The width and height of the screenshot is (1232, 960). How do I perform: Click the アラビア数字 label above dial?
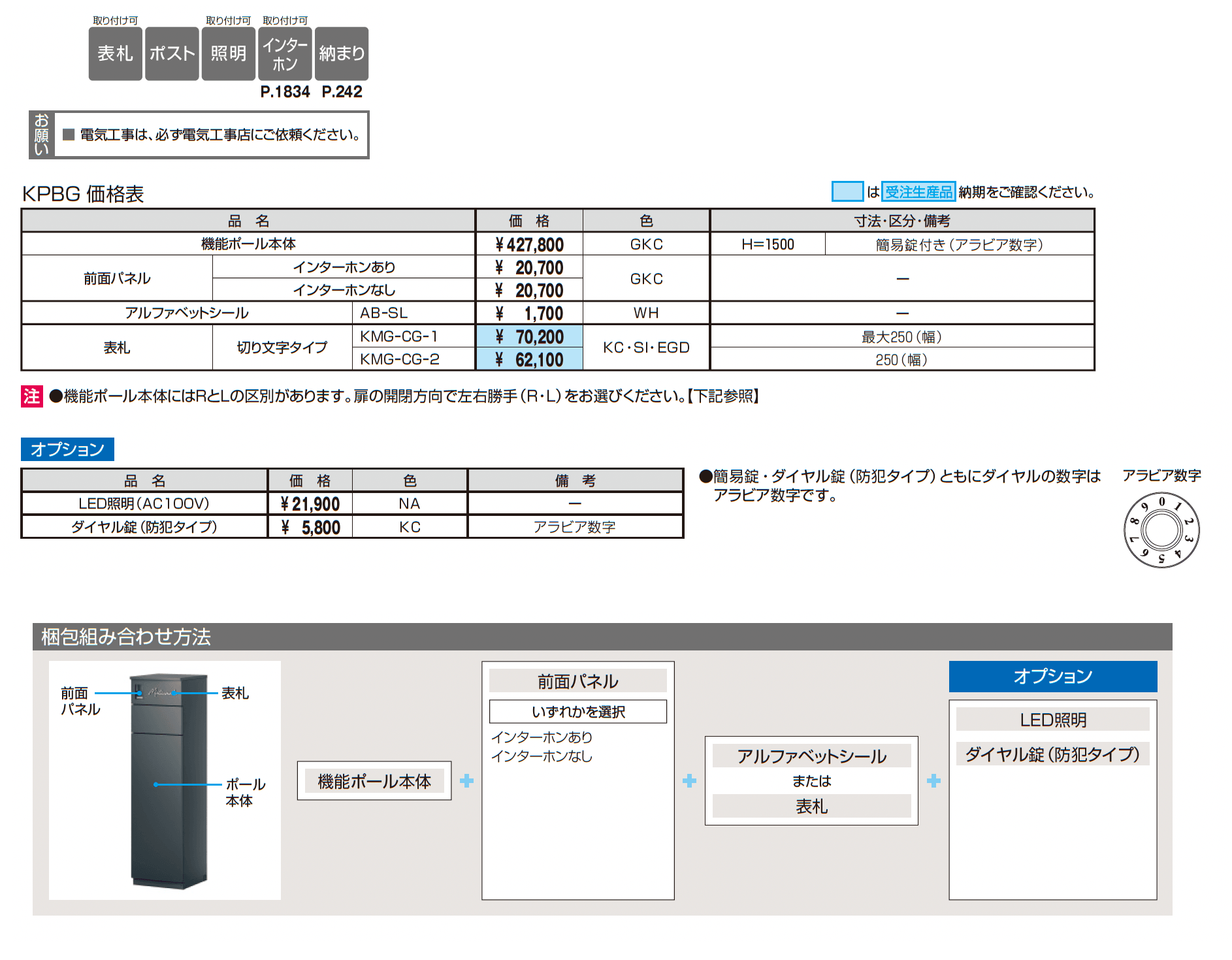(1161, 475)
